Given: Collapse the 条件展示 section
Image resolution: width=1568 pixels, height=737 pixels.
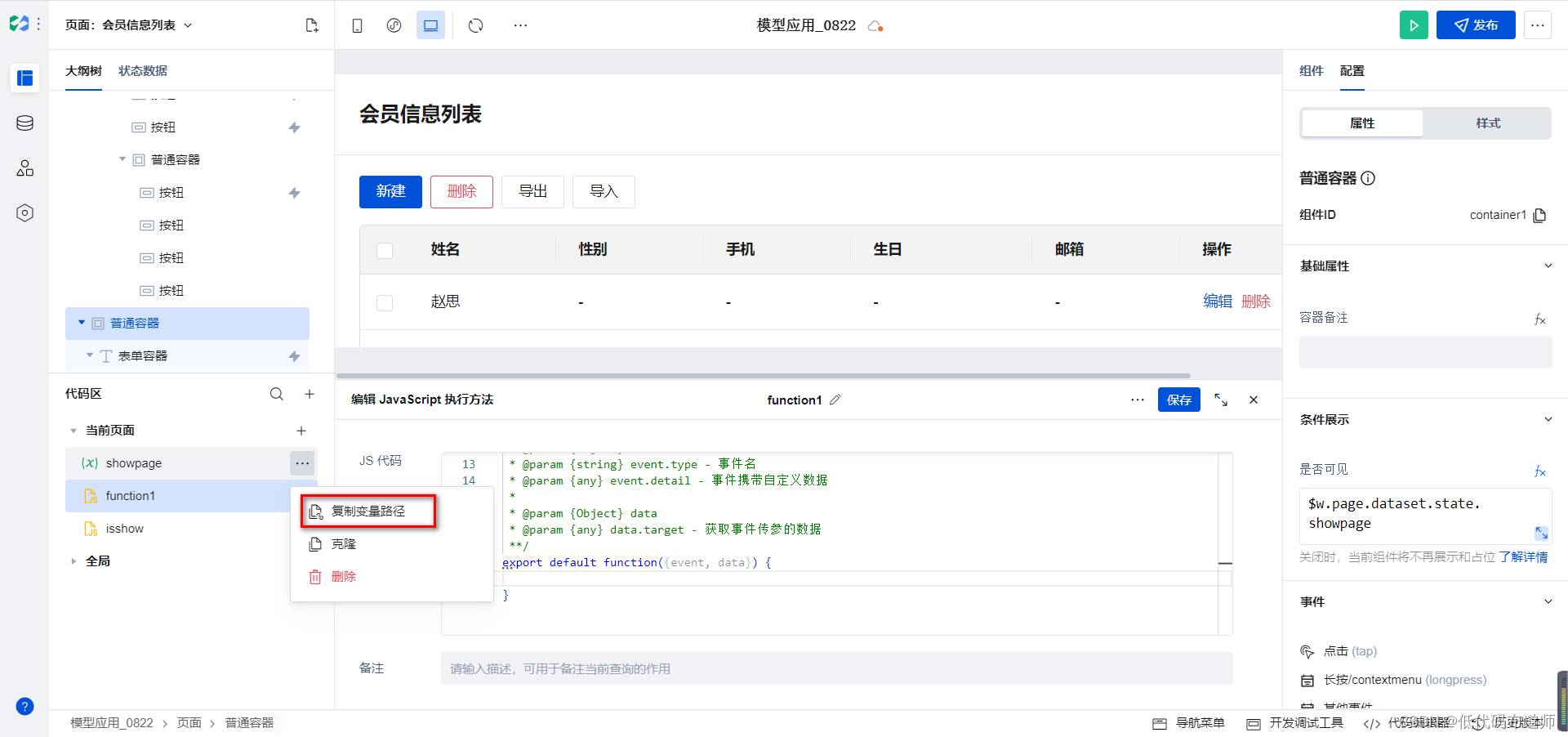Looking at the screenshot, I should point(1548,419).
